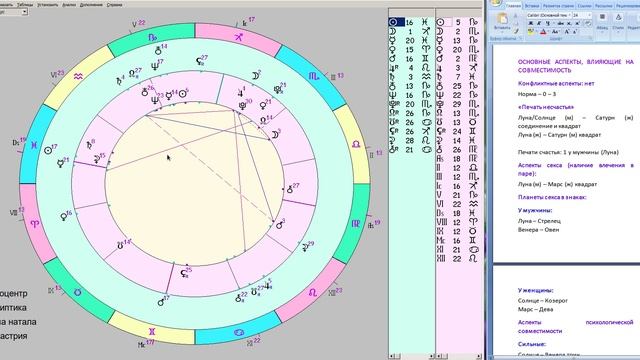640x360 pixels.
Task: Click the Virgo sign segment on wheel
Action: (356, 224)
